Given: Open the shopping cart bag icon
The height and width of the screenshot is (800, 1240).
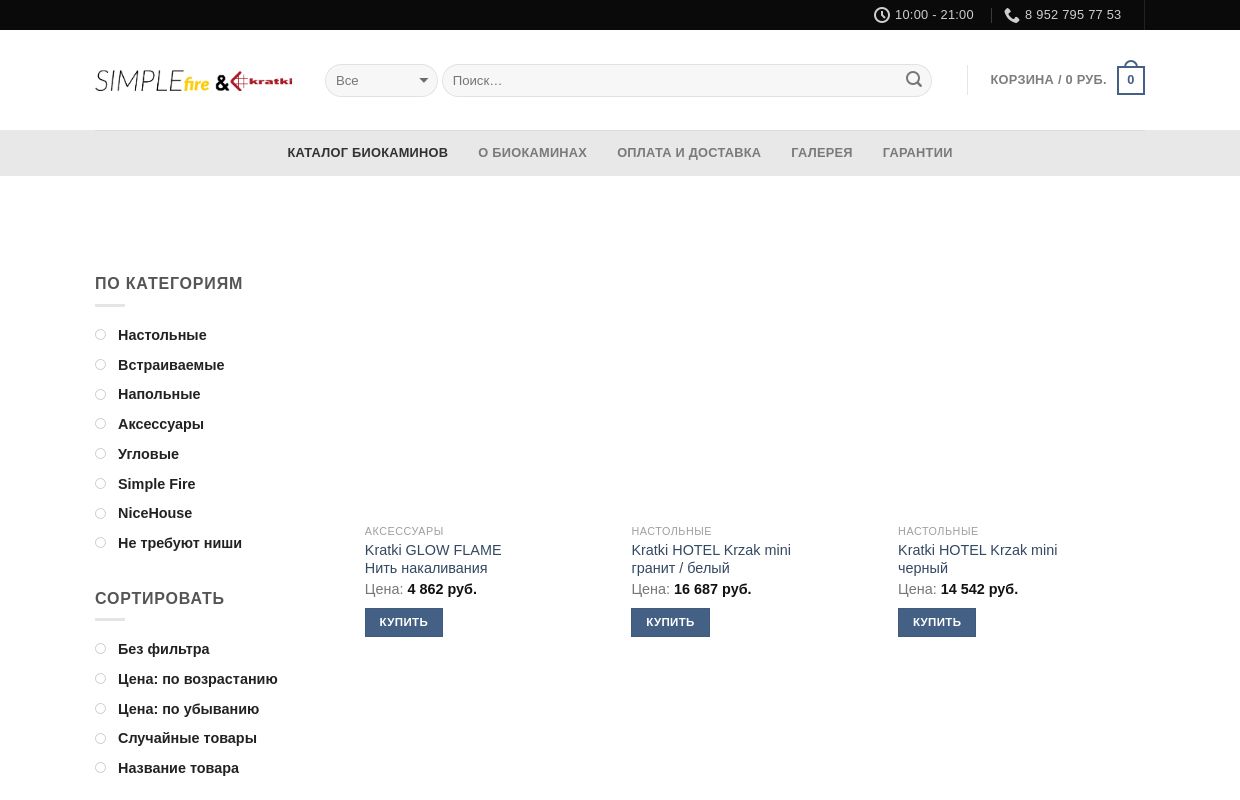Looking at the screenshot, I should 1131,79.
